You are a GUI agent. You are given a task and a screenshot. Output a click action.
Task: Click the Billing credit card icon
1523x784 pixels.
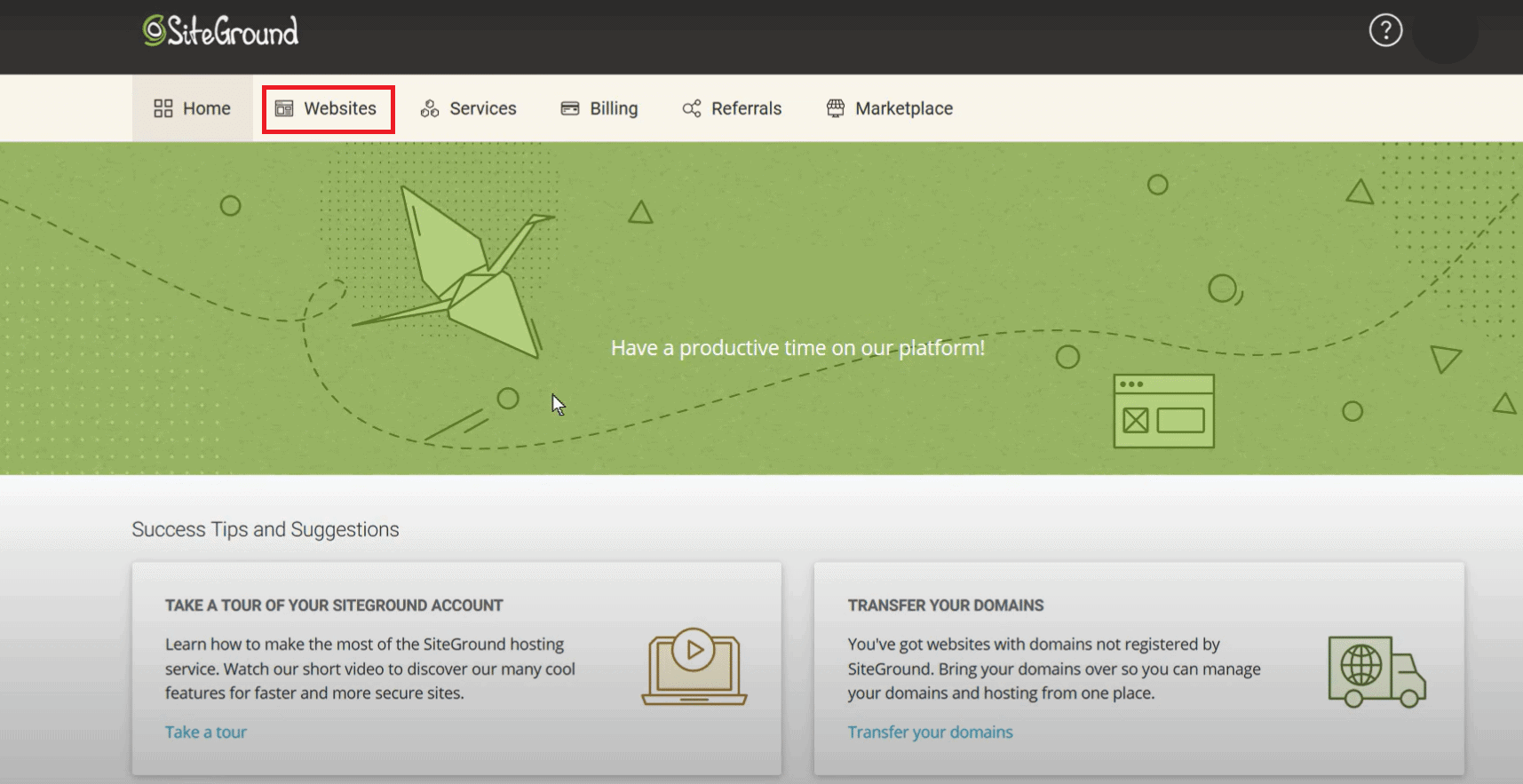point(570,108)
